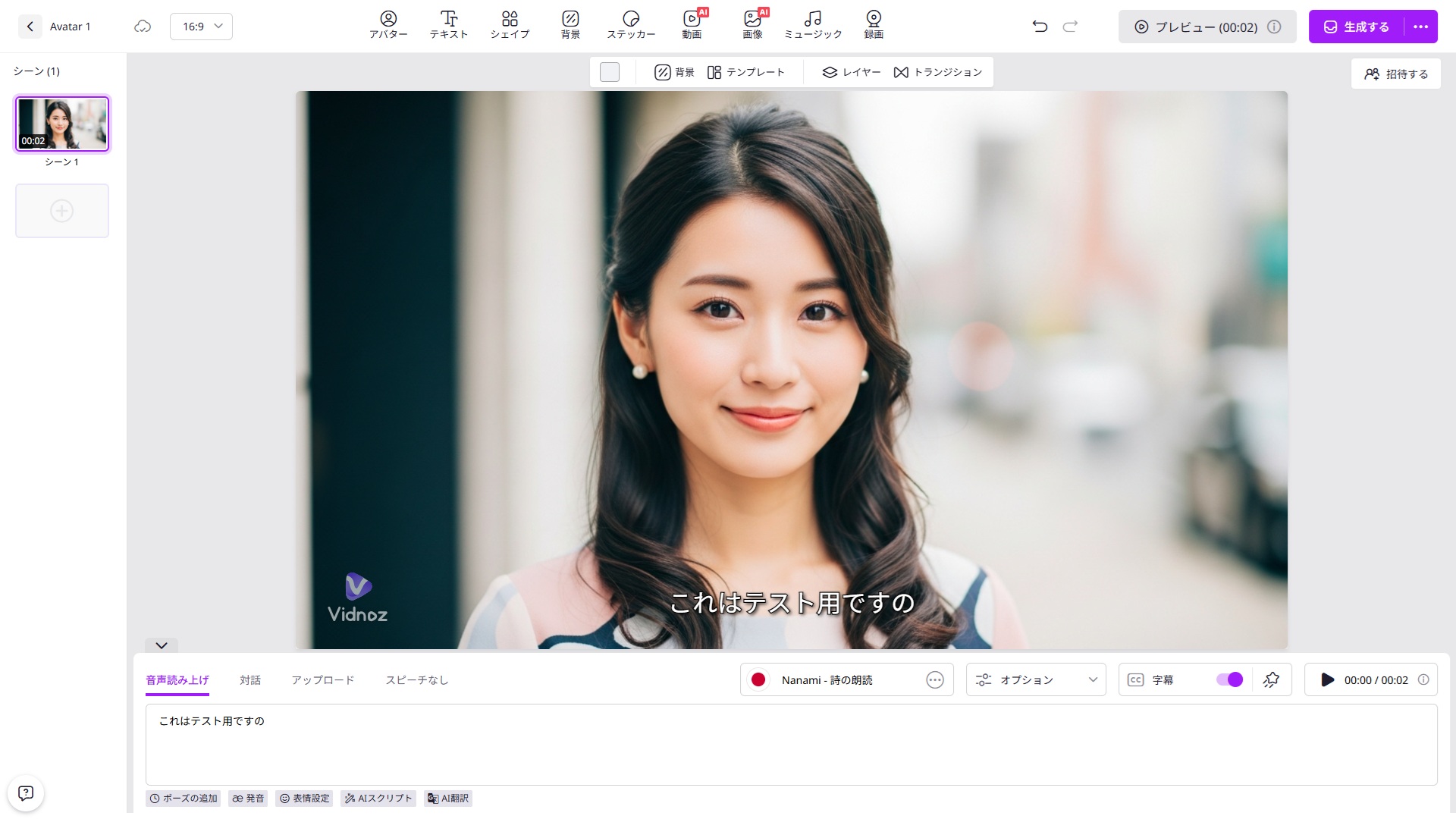Click the undo arrow icon
This screenshot has height=819, width=1456.
tap(1040, 27)
